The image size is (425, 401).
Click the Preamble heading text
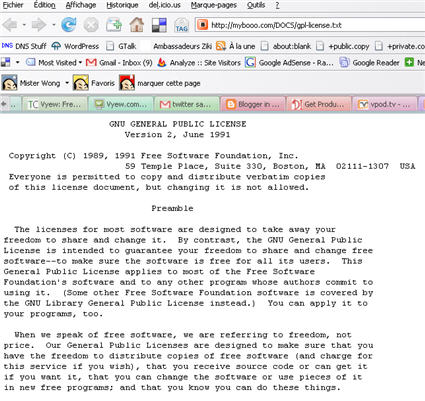coord(172,208)
